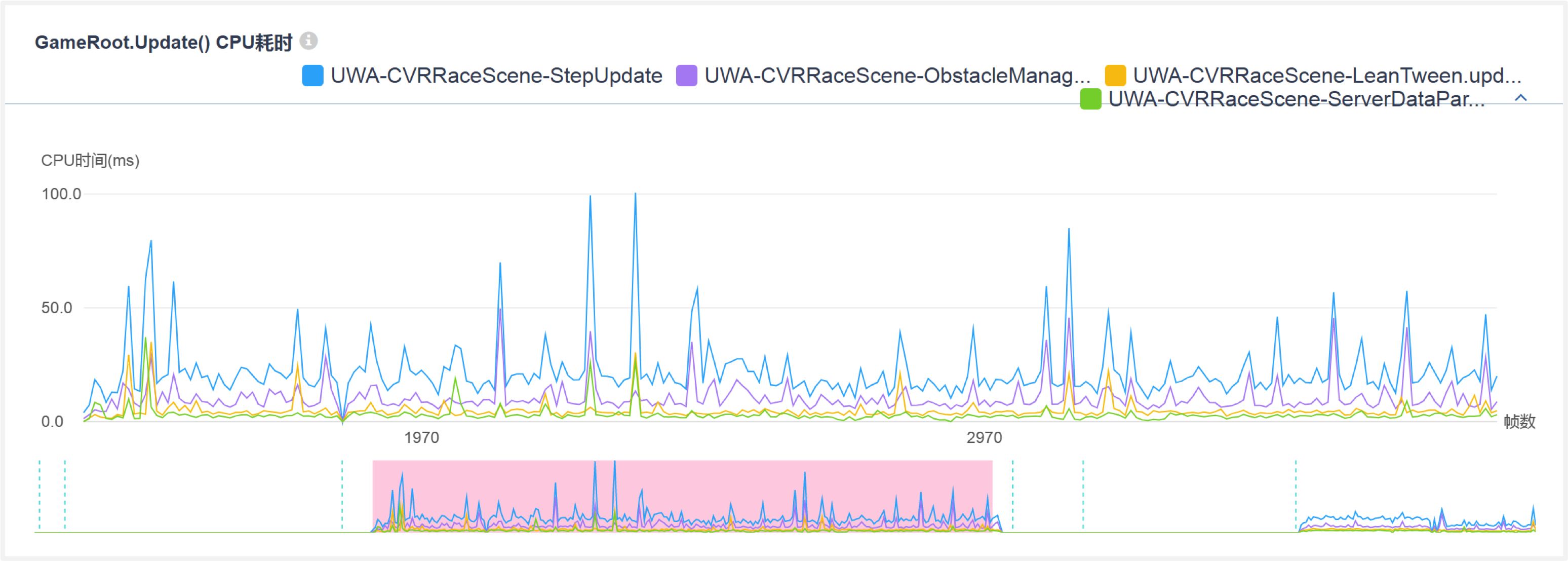Click the info icon beside CPU耗时 title
The image size is (1568, 561).
308,41
